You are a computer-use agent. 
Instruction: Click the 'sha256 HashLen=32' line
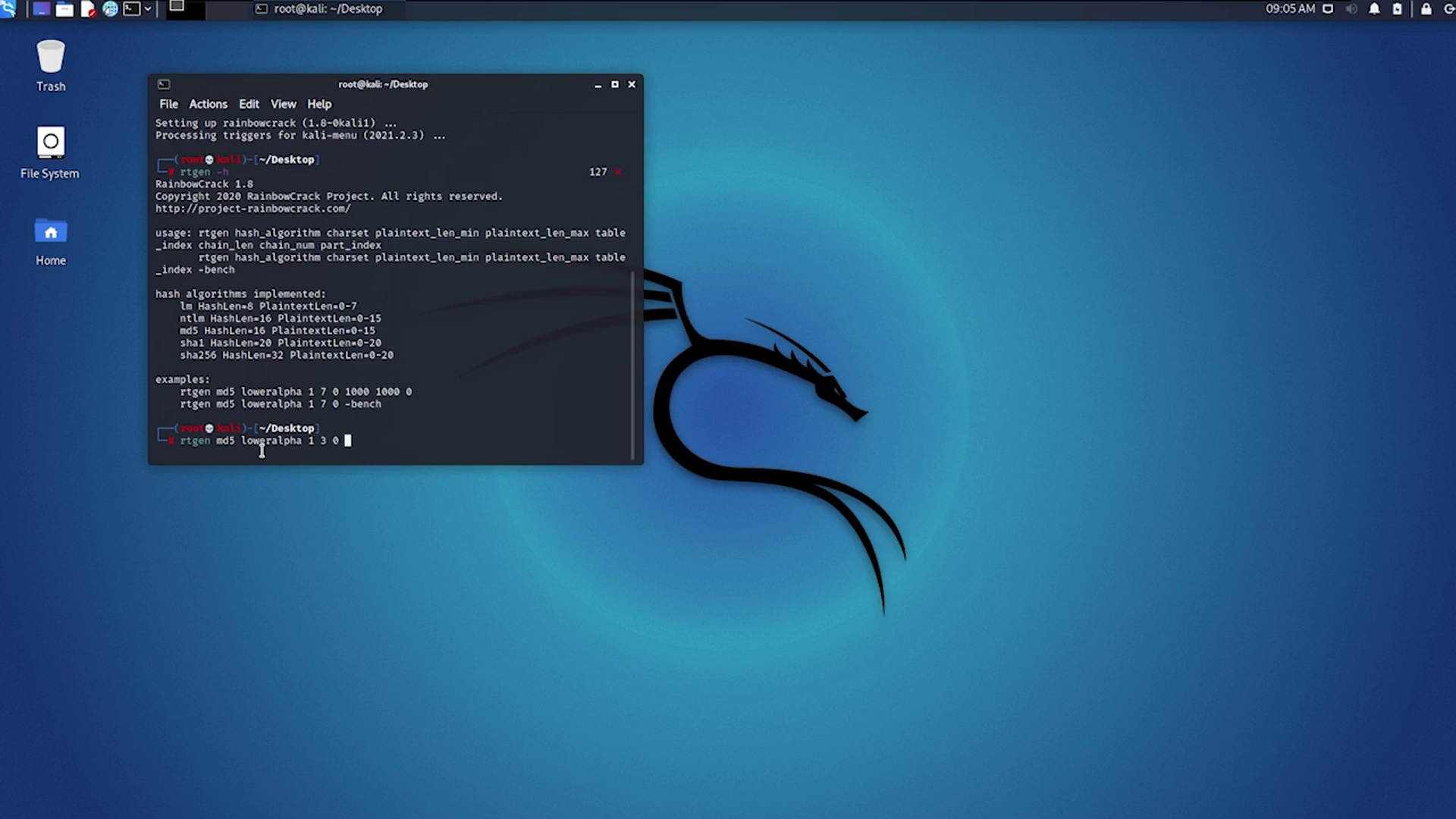tap(287, 355)
